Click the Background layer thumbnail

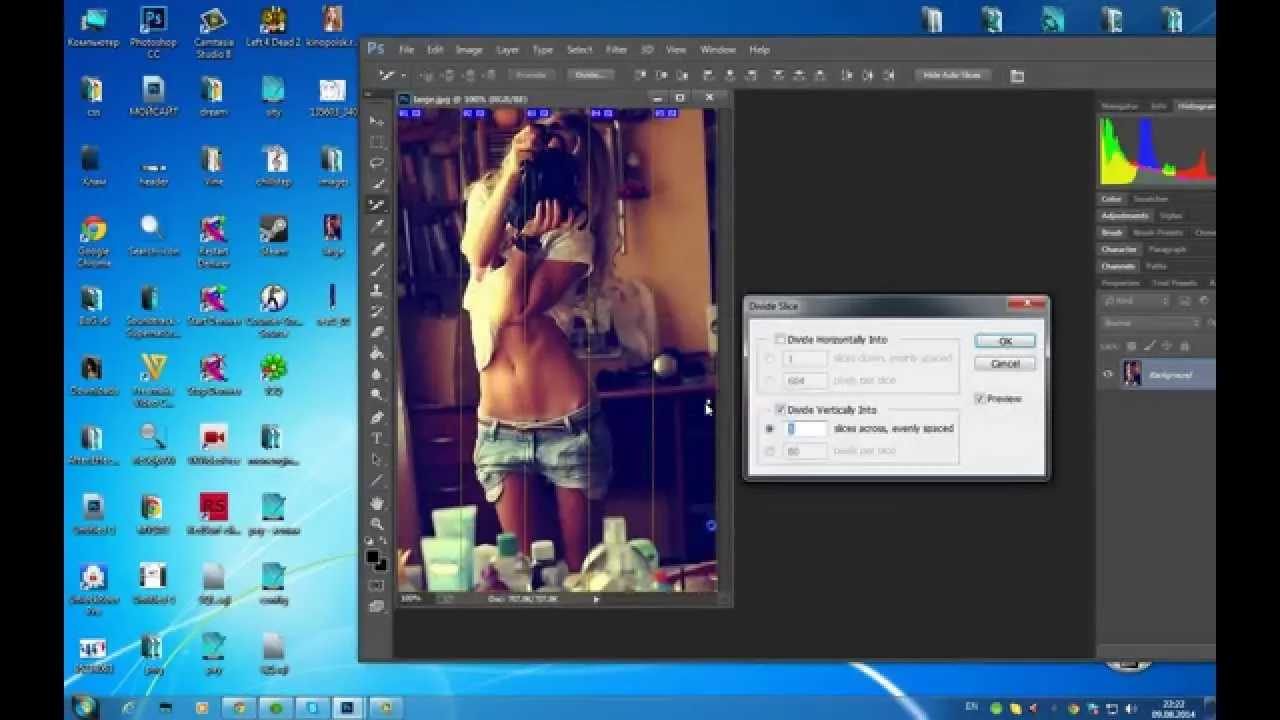coord(1132,374)
